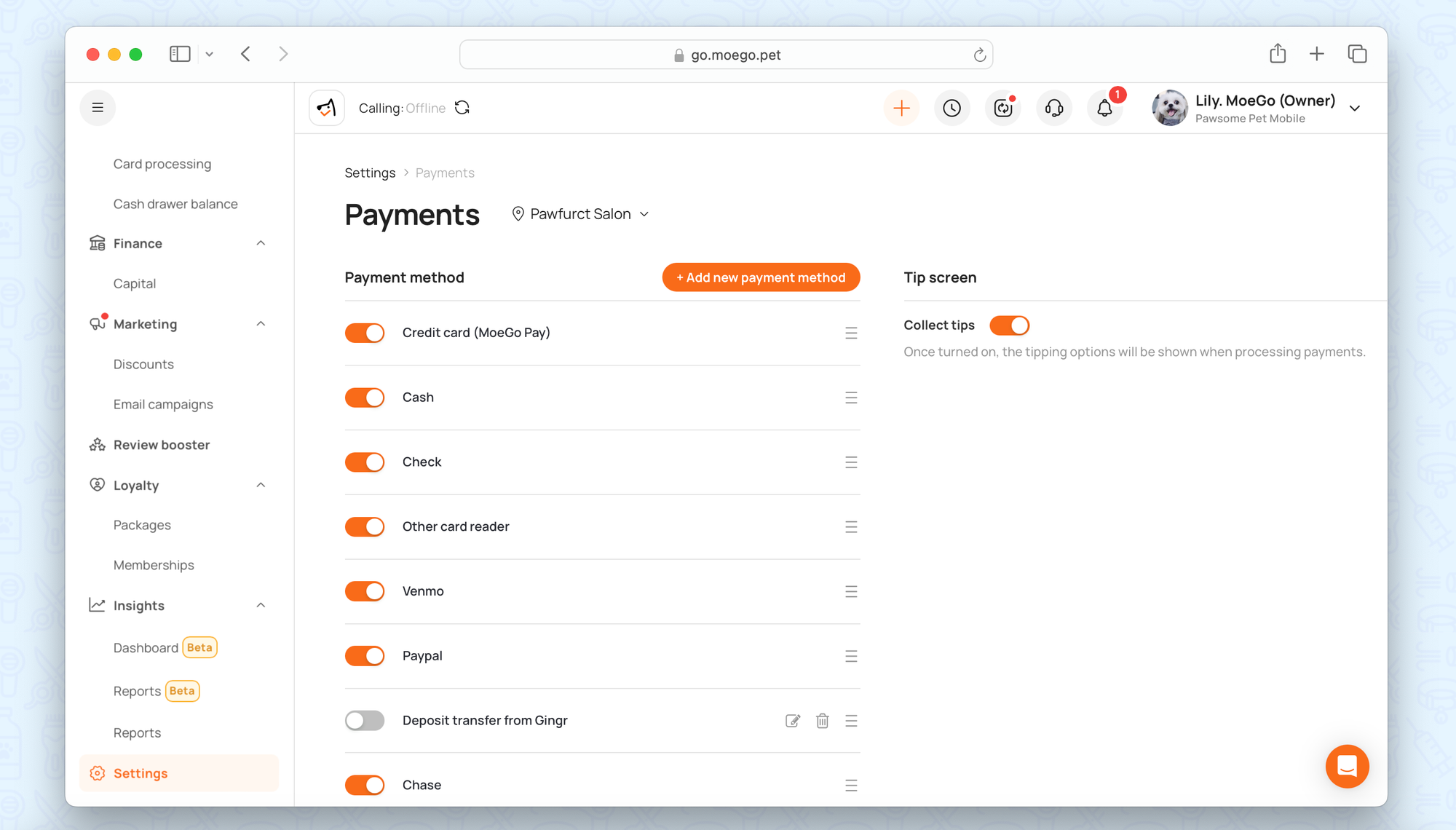Collapse the Marketing sidebar section
Screen dimensions: 1456x830
tap(261, 324)
